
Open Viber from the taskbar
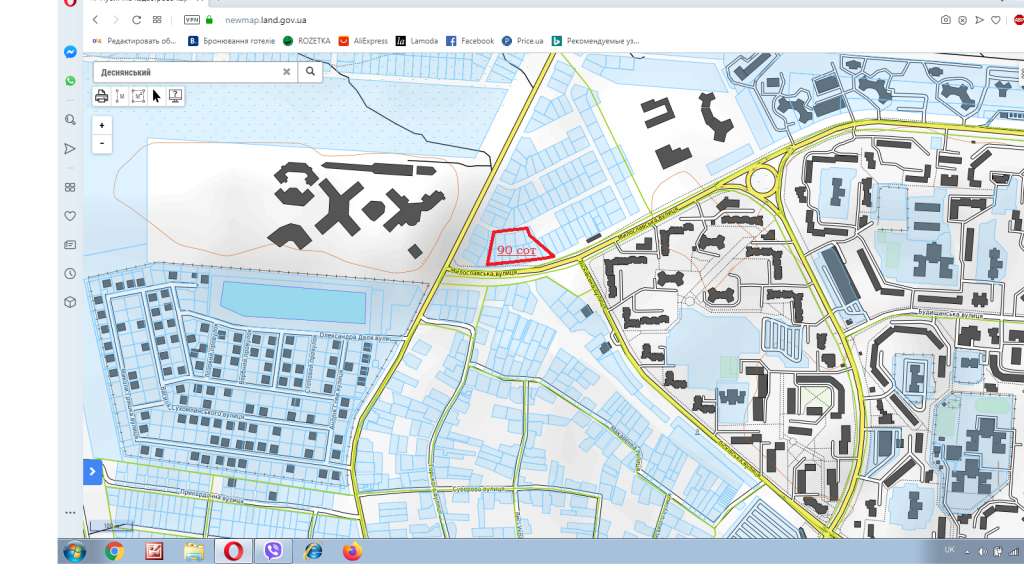click(273, 551)
